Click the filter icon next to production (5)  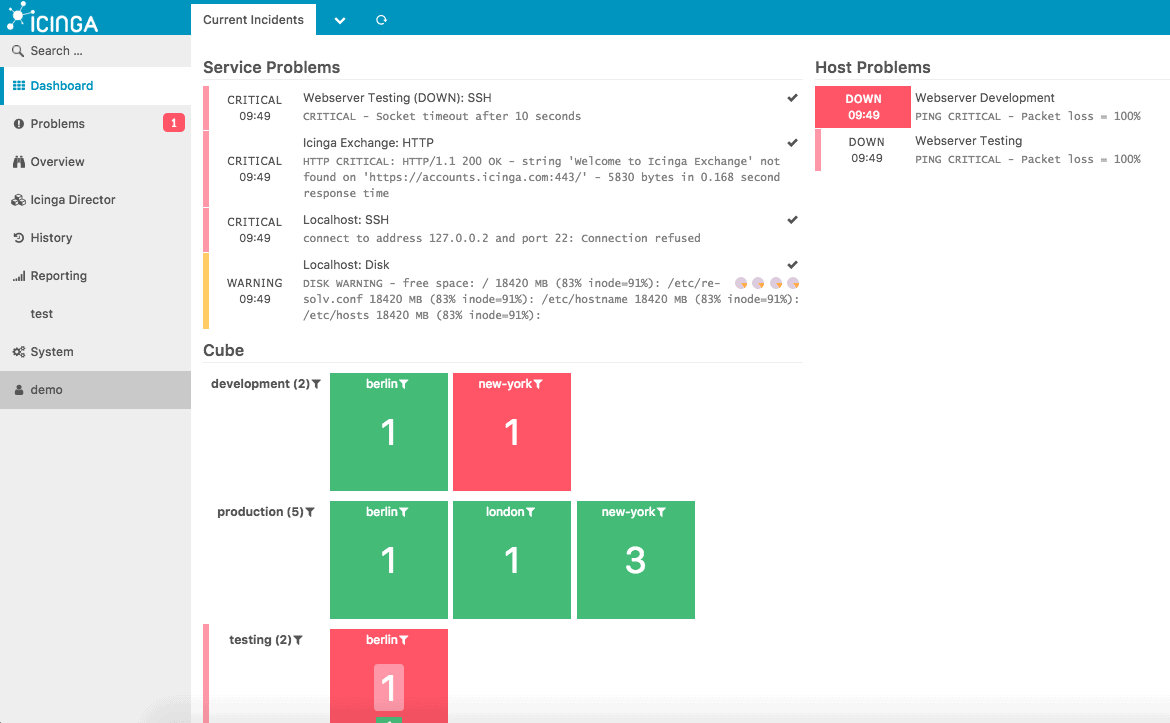tap(311, 512)
